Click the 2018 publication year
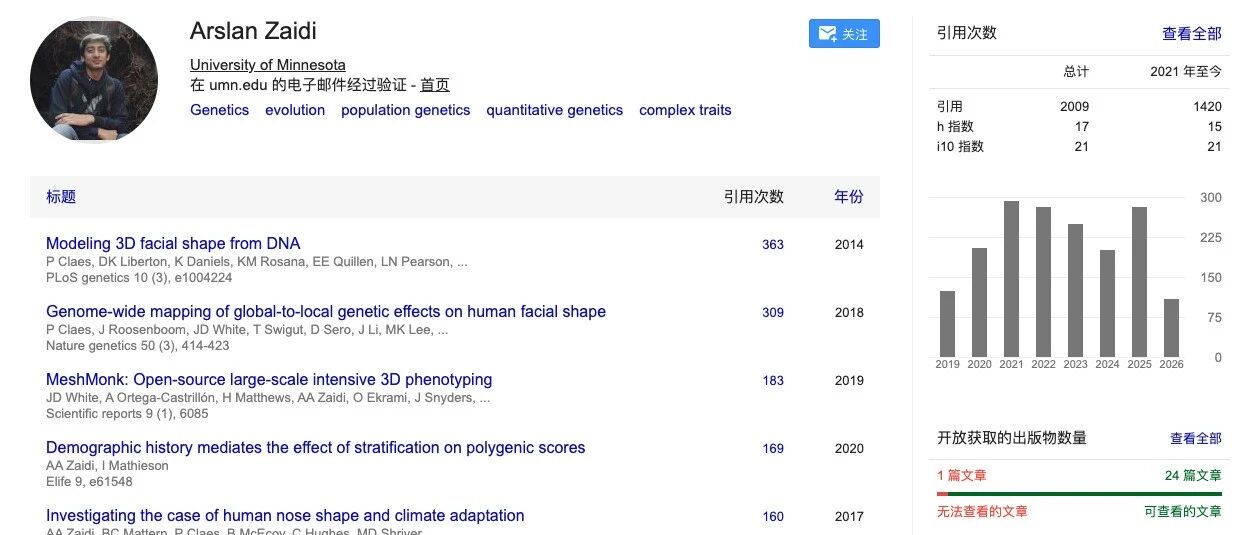The image size is (1256, 535). [849, 312]
